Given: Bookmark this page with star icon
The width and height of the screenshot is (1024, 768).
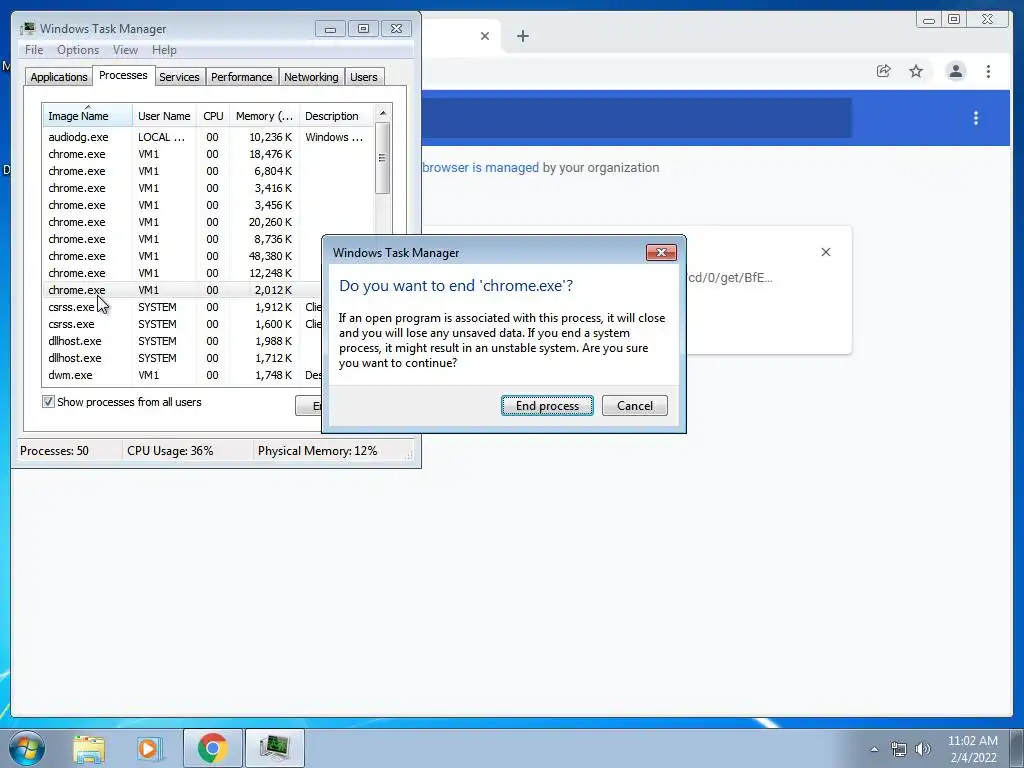Looking at the screenshot, I should [x=916, y=71].
